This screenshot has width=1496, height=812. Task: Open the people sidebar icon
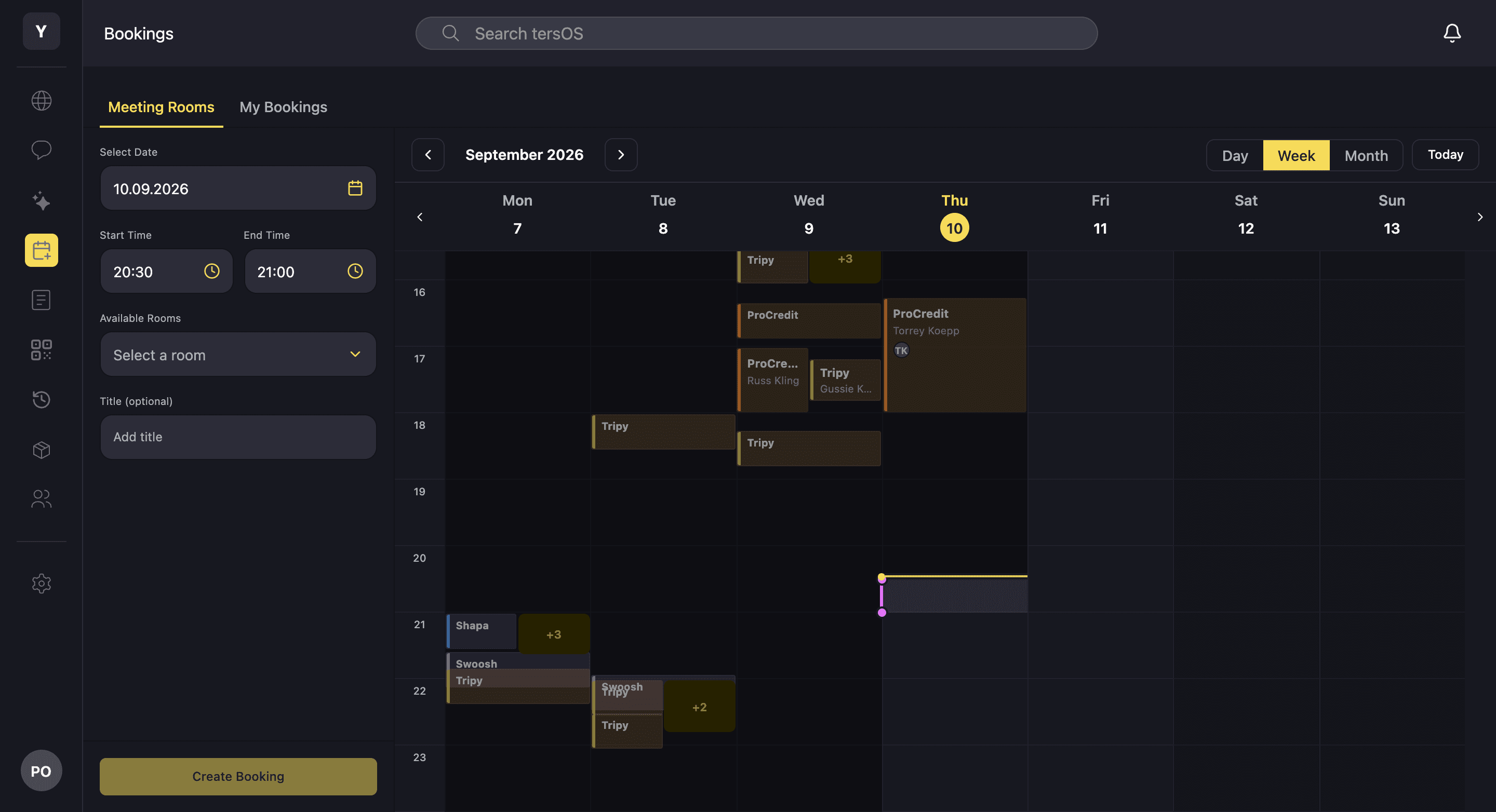(x=41, y=499)
